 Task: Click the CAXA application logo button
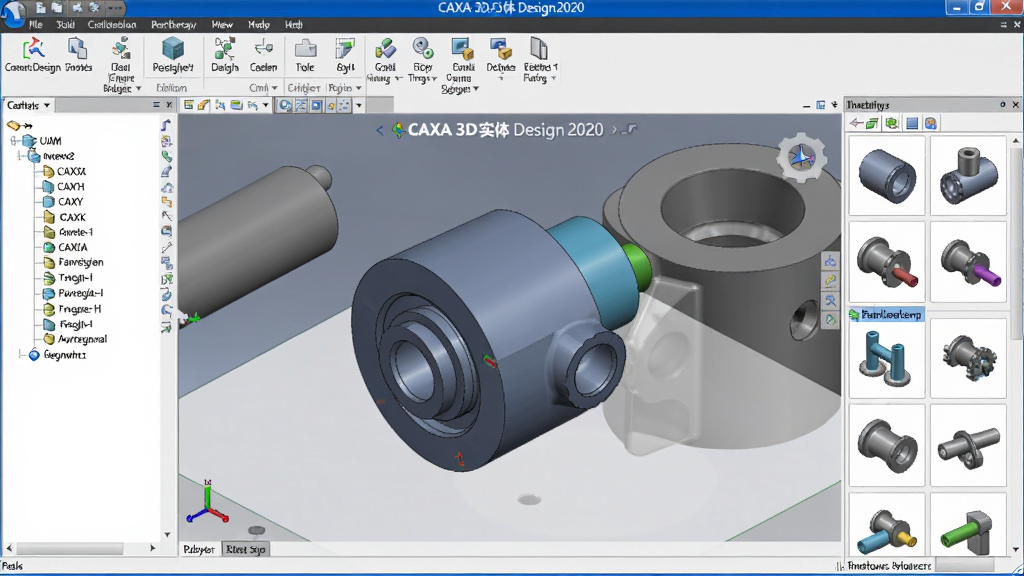tap(14, 13)
